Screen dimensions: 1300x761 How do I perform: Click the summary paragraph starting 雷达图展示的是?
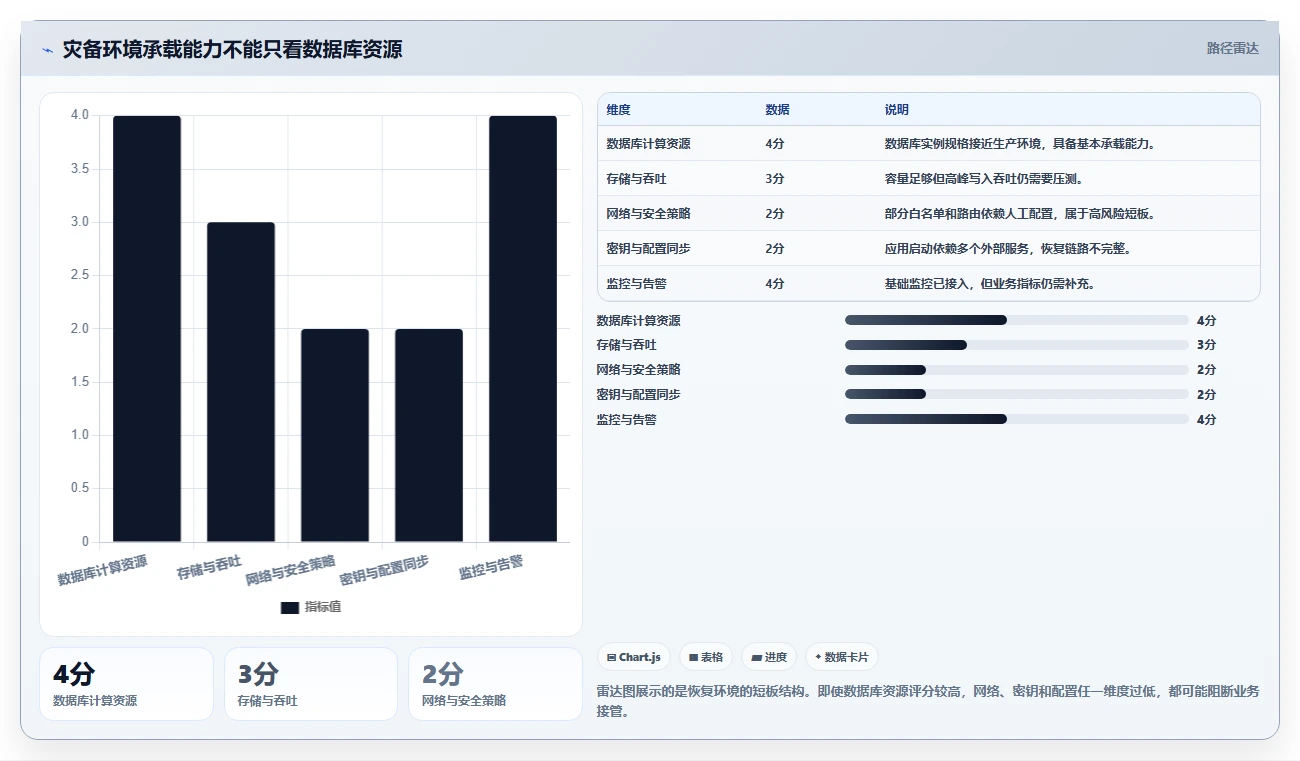point(928,700)
